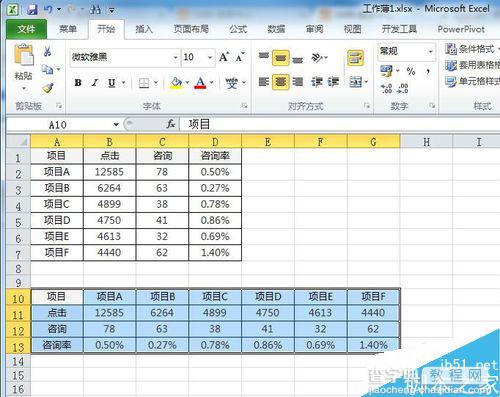Click the Paste clipboard icon
Image resolution: width=500 pixels, height=397 pixels.
pos(23,54)
